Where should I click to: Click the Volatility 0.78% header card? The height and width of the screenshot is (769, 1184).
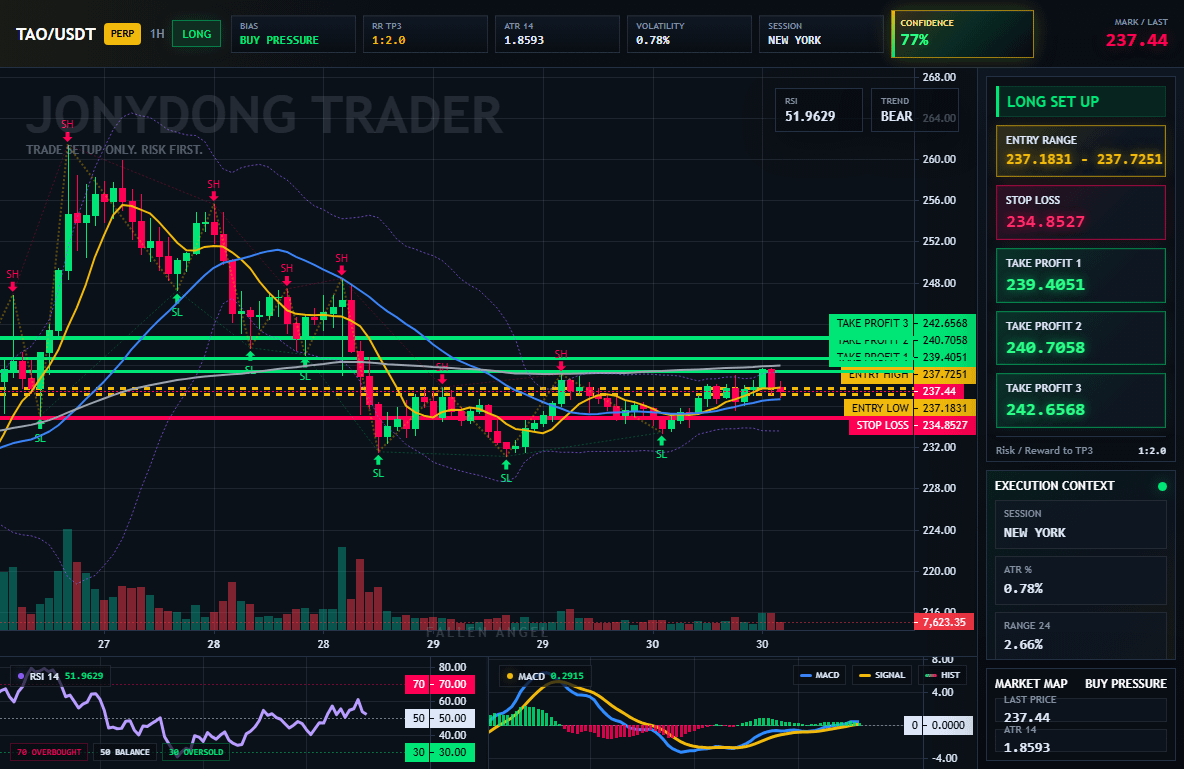pos(689,34)
